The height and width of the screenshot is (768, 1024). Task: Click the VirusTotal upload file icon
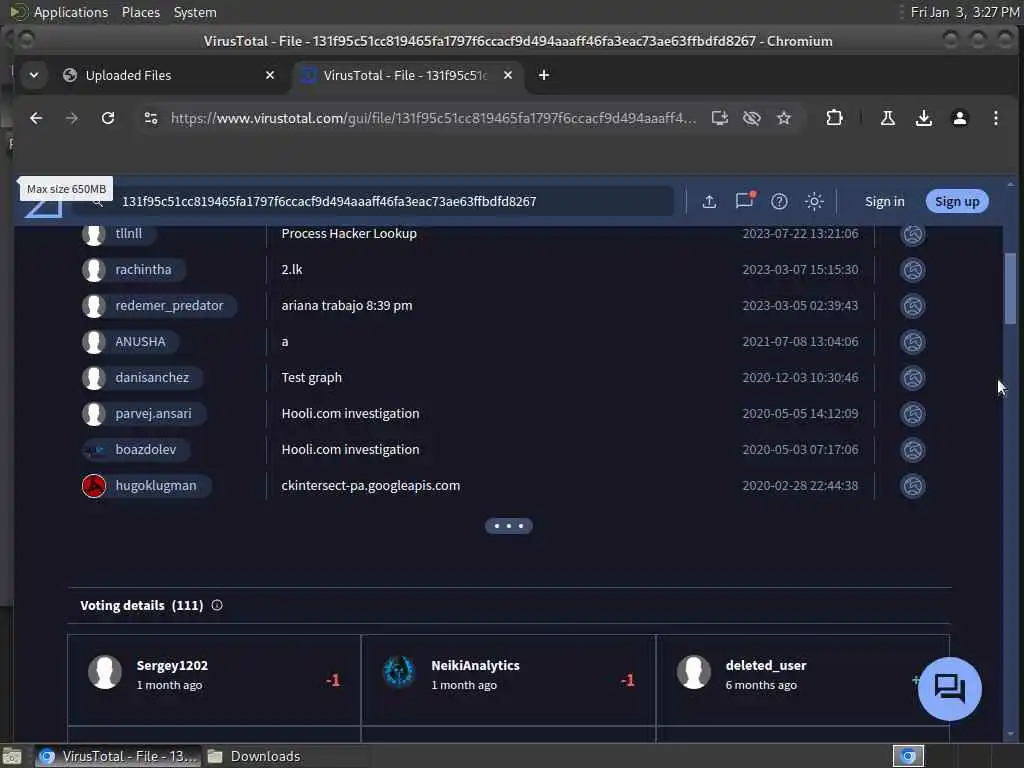(709, 201)
